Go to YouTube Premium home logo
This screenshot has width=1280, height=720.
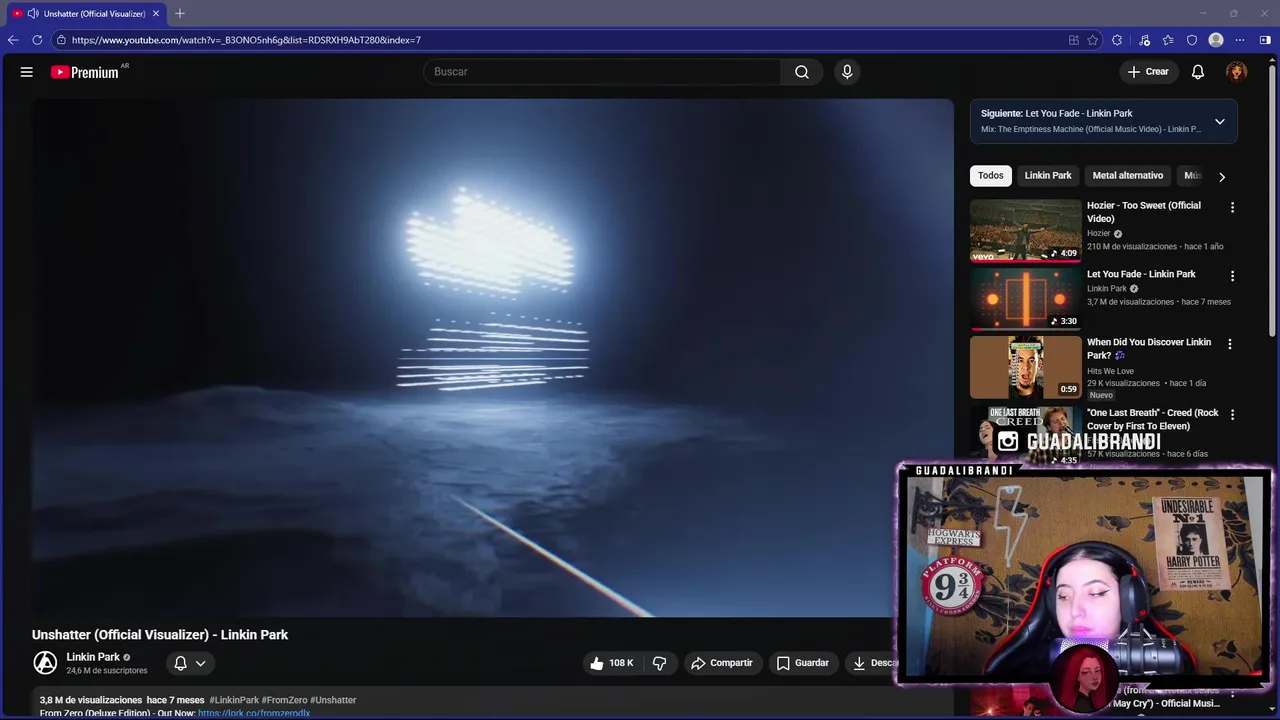[x=85, y=72]
